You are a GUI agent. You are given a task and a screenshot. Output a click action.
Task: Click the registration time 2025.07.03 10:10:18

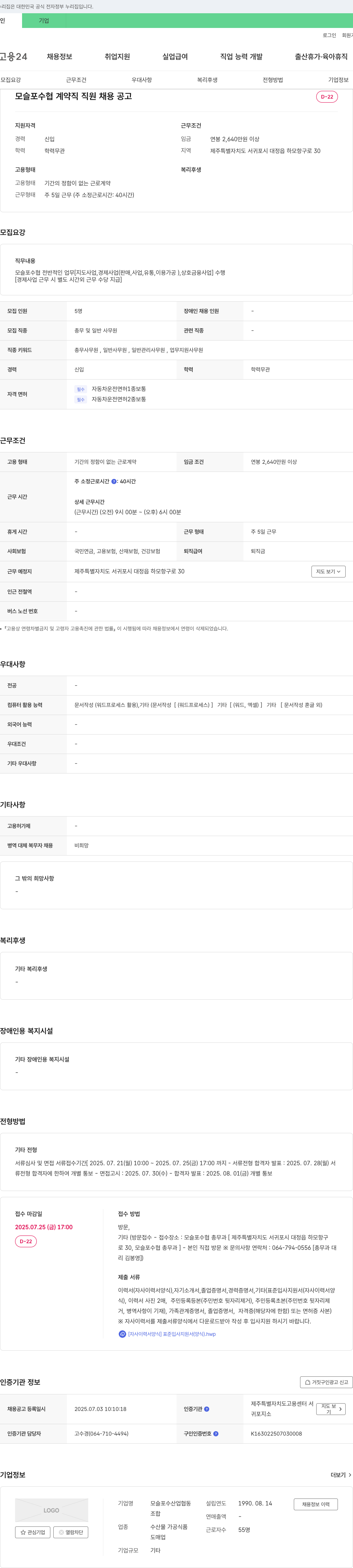pos(100,1409)
